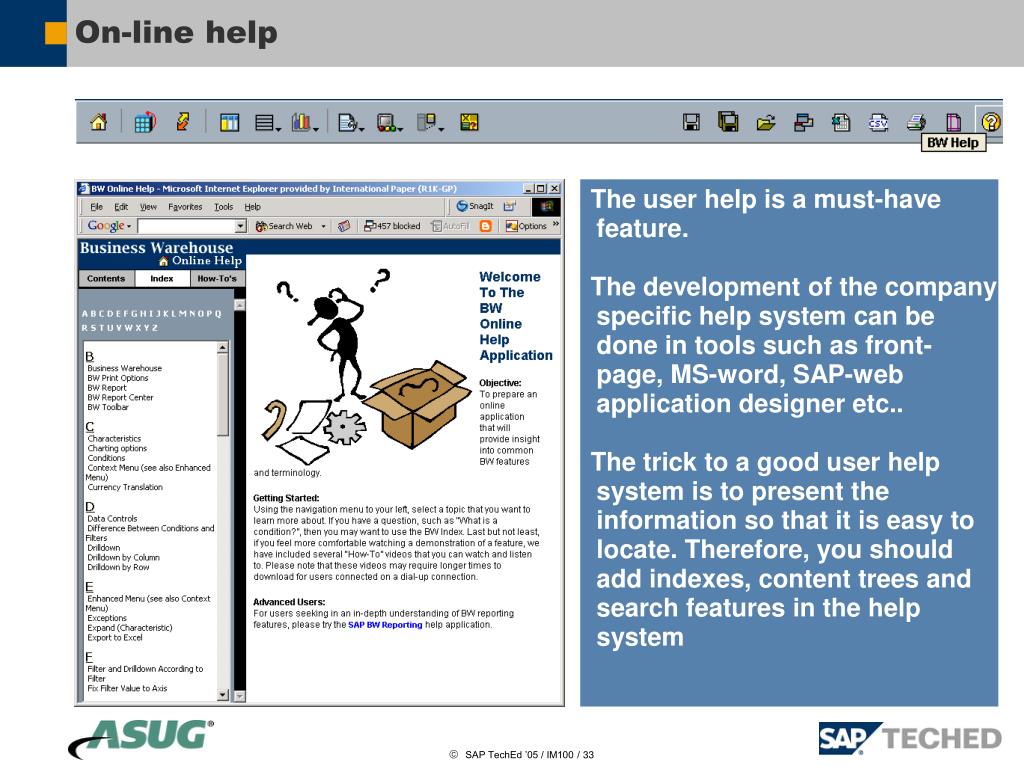This screenshot has height=768, width=1024.
Task: Click in the Google search input field
Action: [186, 226]
